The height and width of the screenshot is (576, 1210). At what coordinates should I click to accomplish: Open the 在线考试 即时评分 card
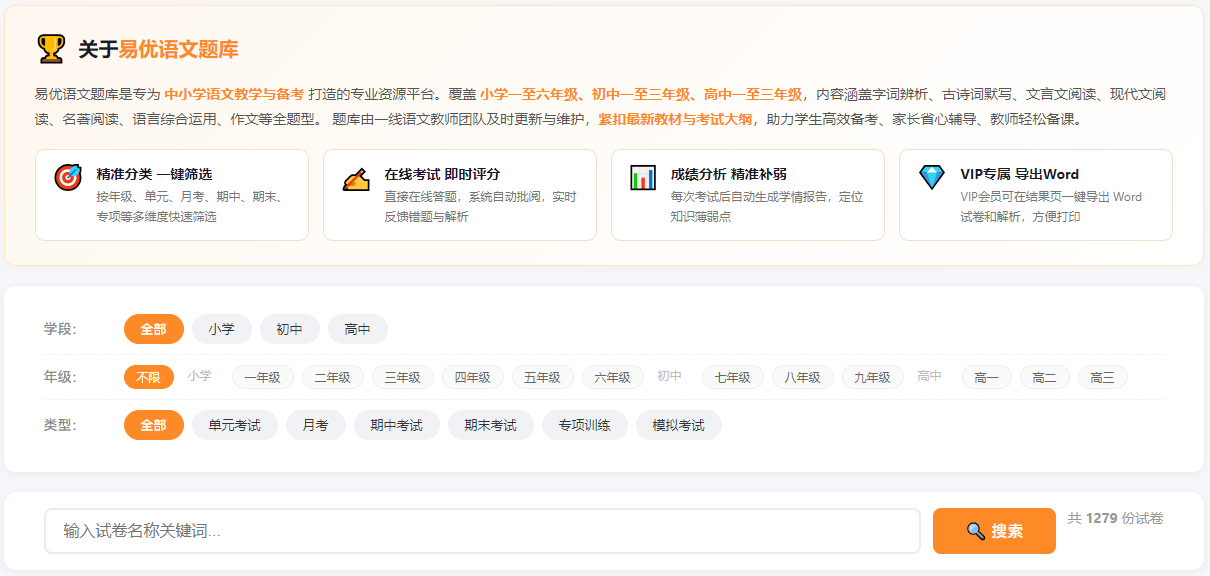coord(460,195)
